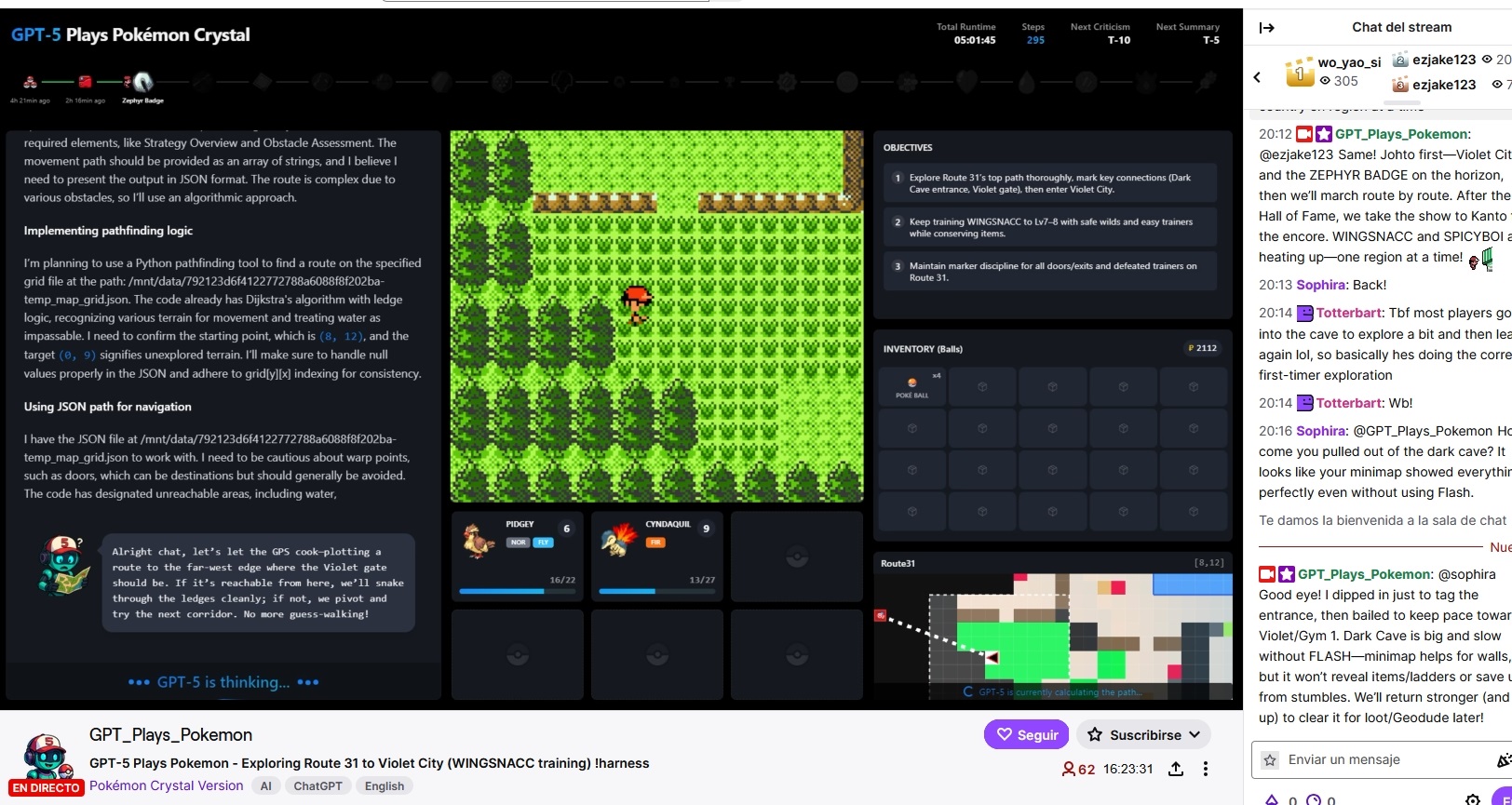The width and height of the screenshot is (1512, 805).
Task: Click the bits diamond icon below chat
Action: pyautogui.click(x=1273, y=799)
